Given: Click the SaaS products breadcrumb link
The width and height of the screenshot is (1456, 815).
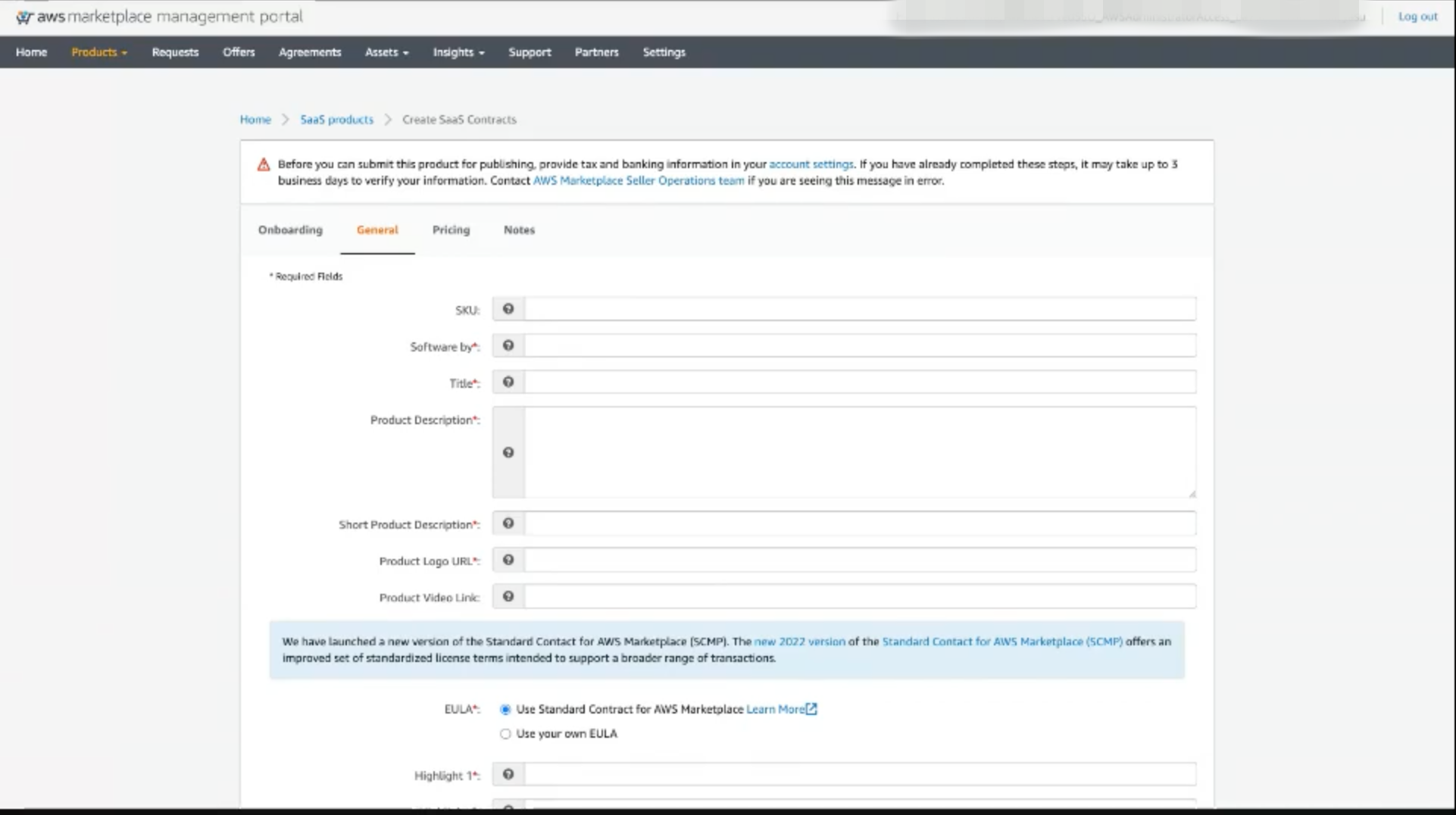Looking at the screenshot, I should 336,120.
